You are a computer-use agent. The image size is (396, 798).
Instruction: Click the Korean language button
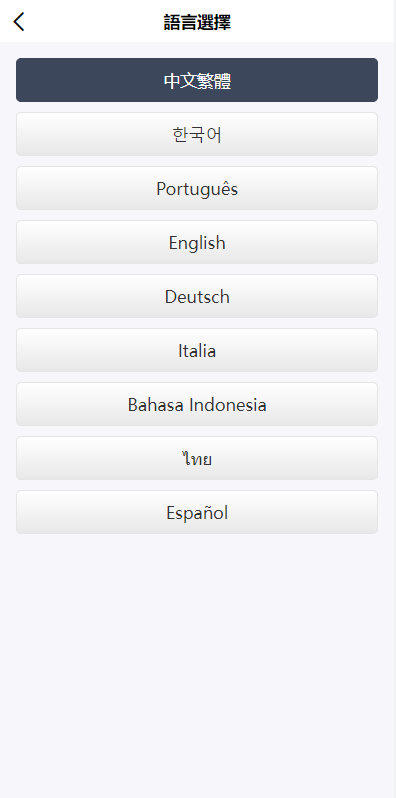[197, 134]
